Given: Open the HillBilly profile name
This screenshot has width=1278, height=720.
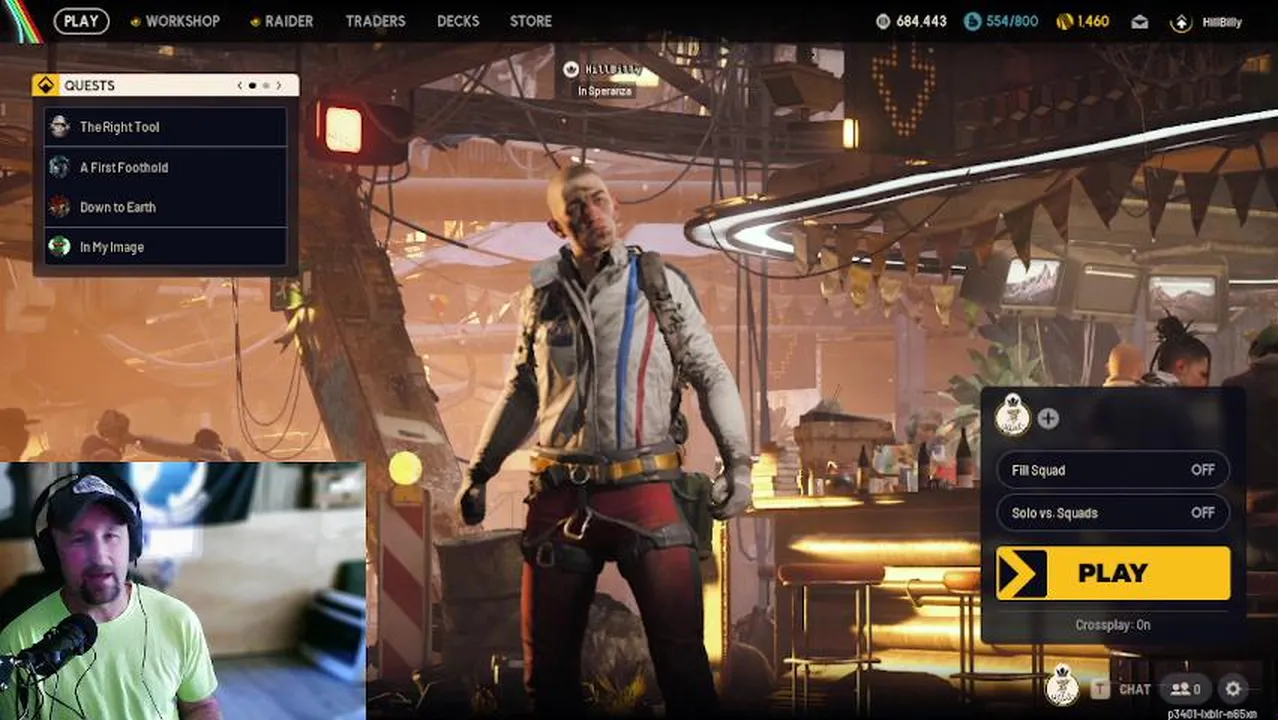Looking at the screenshot, I should [1221, 22].
